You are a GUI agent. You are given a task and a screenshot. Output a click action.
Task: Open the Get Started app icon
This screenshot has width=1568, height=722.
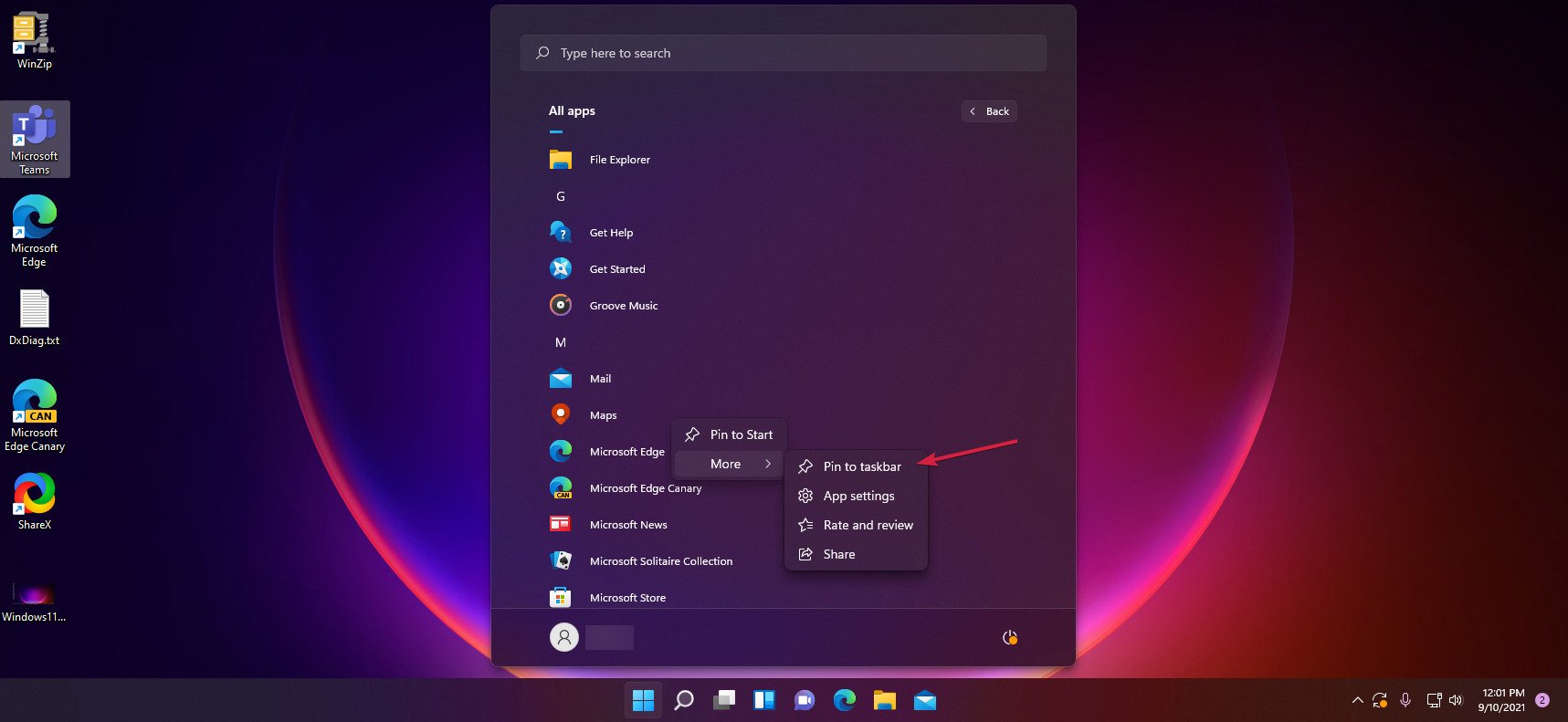[561, 269]
